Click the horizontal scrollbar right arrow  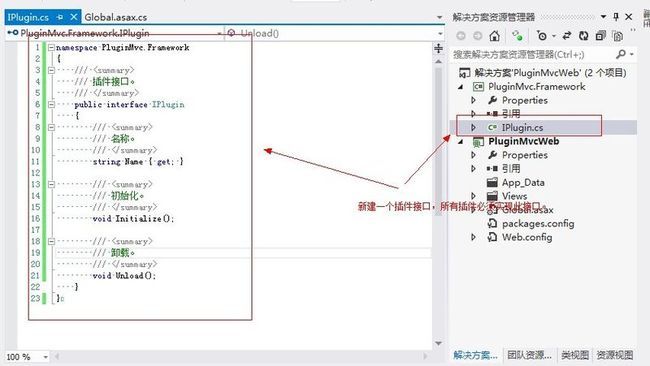click(x=425, y=356)
